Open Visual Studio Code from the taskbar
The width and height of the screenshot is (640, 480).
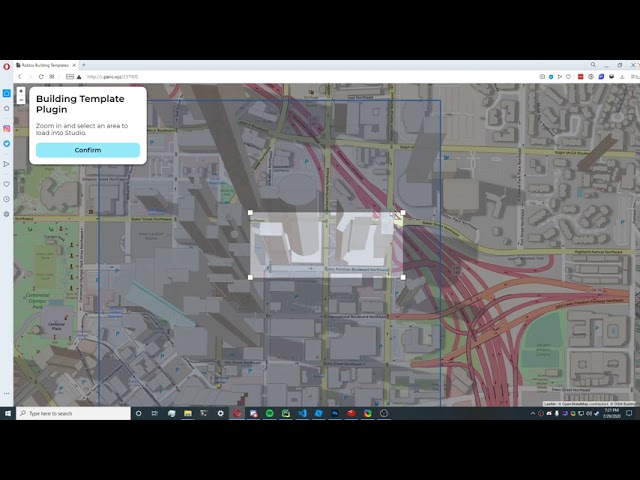302,413
